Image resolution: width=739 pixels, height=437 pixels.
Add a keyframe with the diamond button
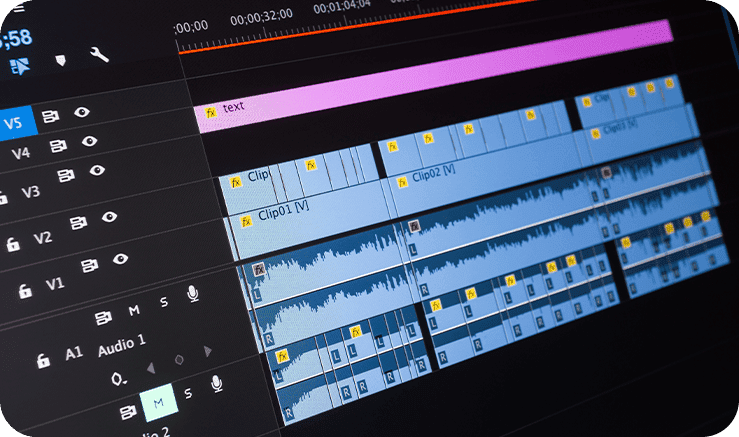click(179, 360)
